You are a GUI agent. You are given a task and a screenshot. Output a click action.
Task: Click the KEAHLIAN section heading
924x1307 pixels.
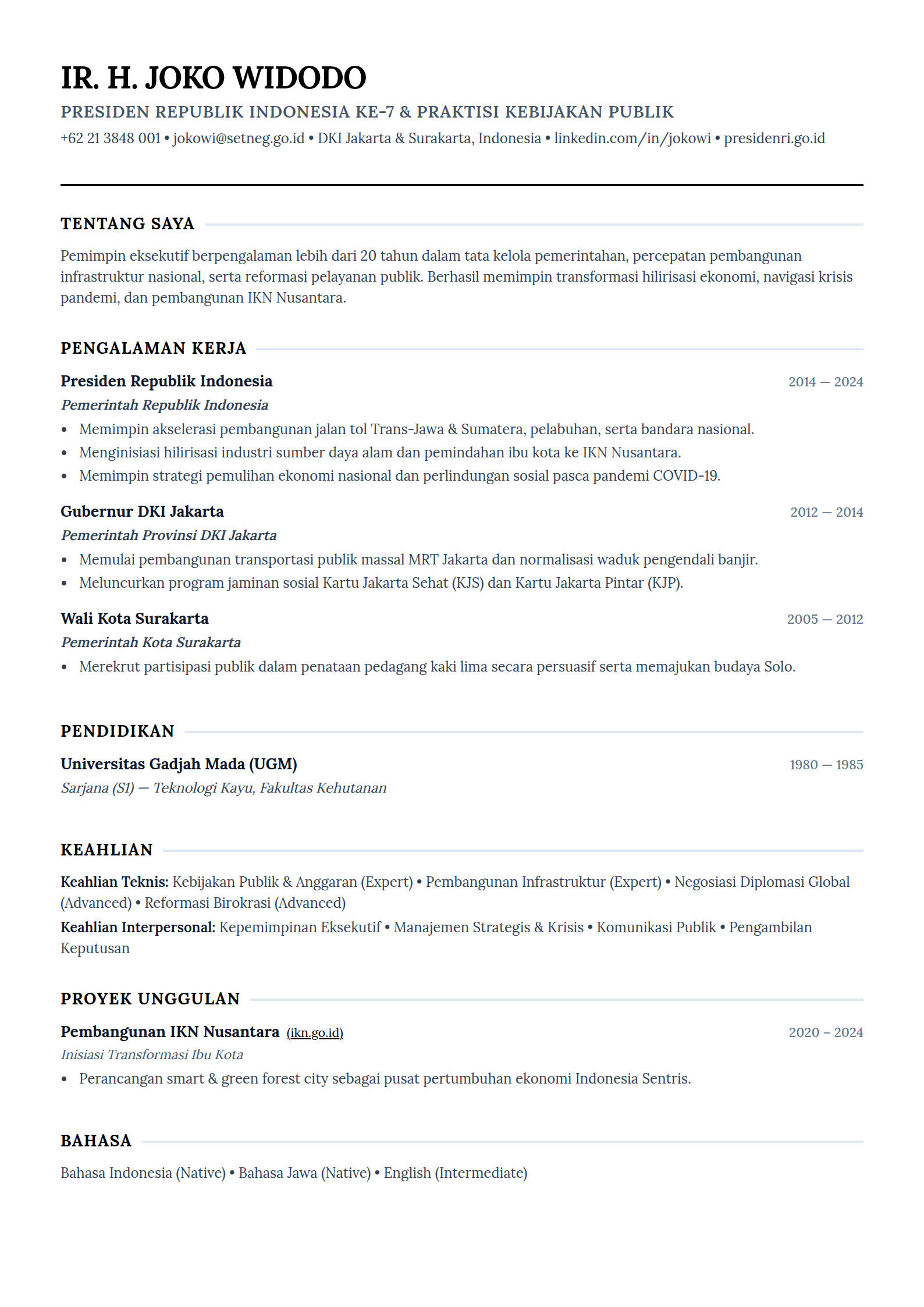click(106, 850)
